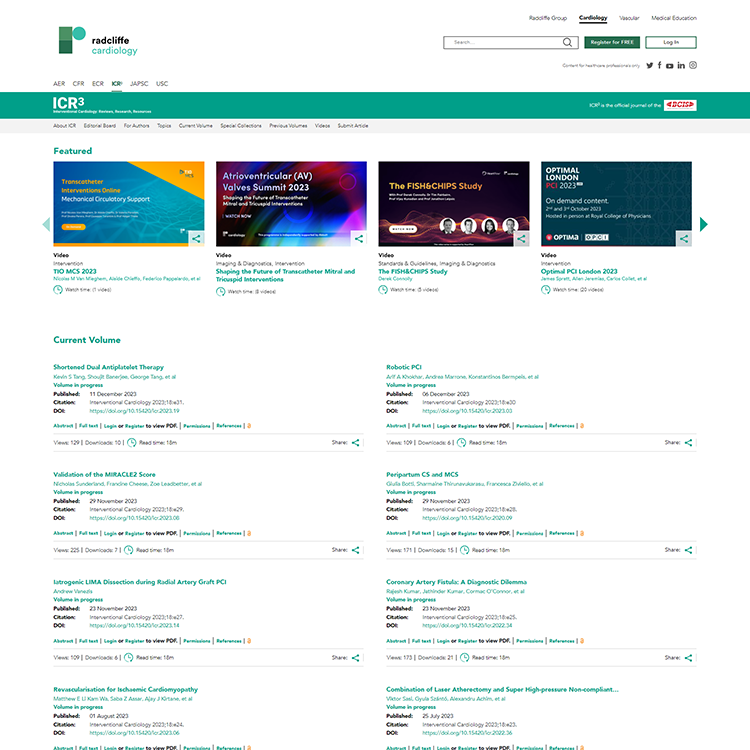
Task: Share the FISH&CHIPS Study video
Action: point(521,238)
